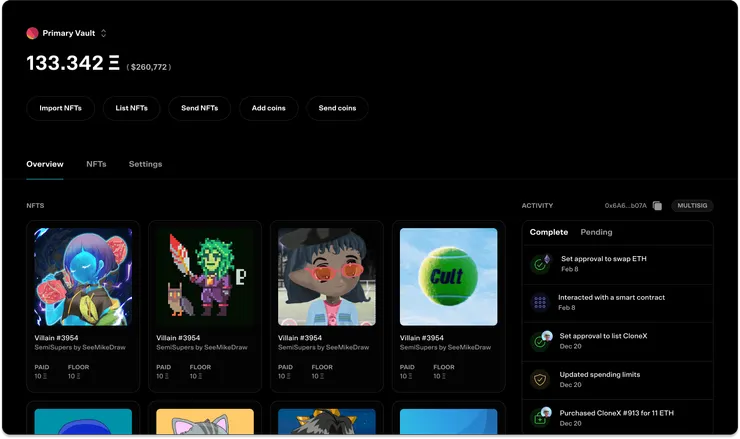The height and width of the screenshot is (439, 740).
Task: Click the grid icon beside Interacted with a smart contract
Action: point(540,302)
